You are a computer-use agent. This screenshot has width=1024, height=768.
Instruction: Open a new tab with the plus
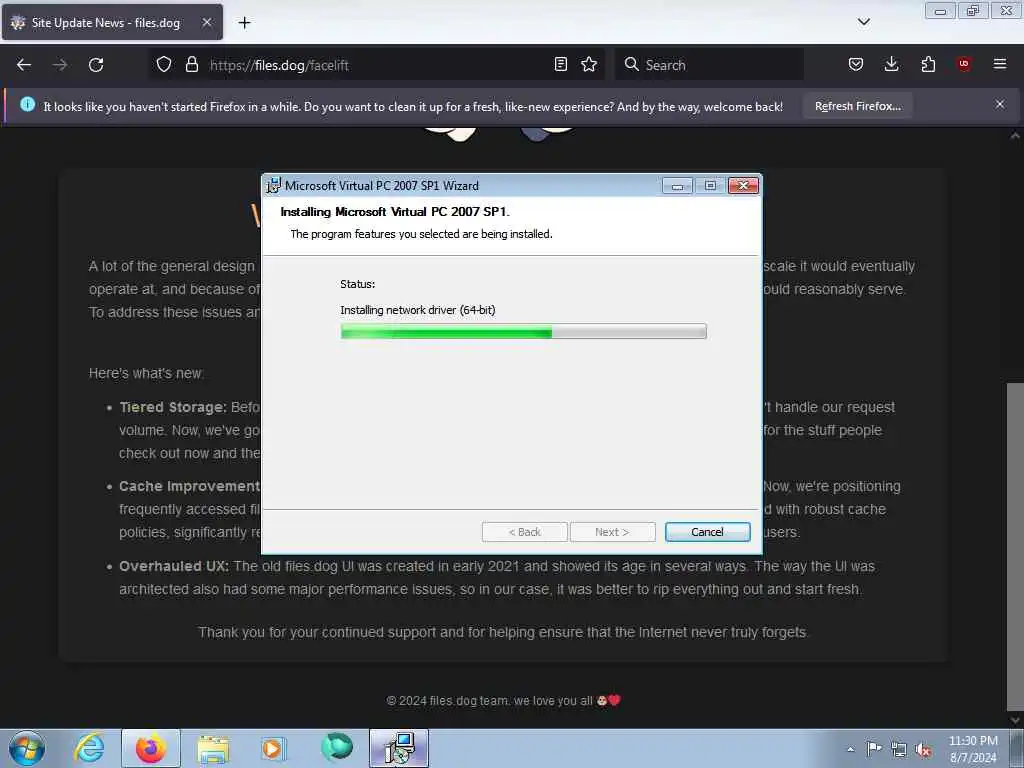pyautogui.click(x=244, y=23)
